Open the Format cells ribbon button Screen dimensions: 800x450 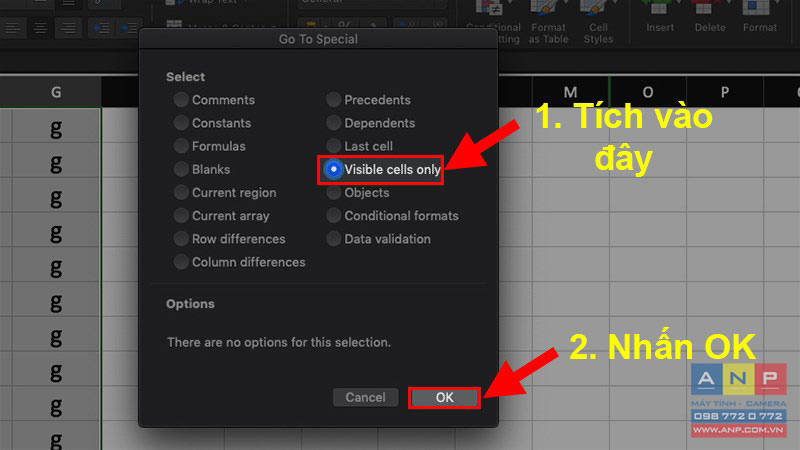point(760,18)
